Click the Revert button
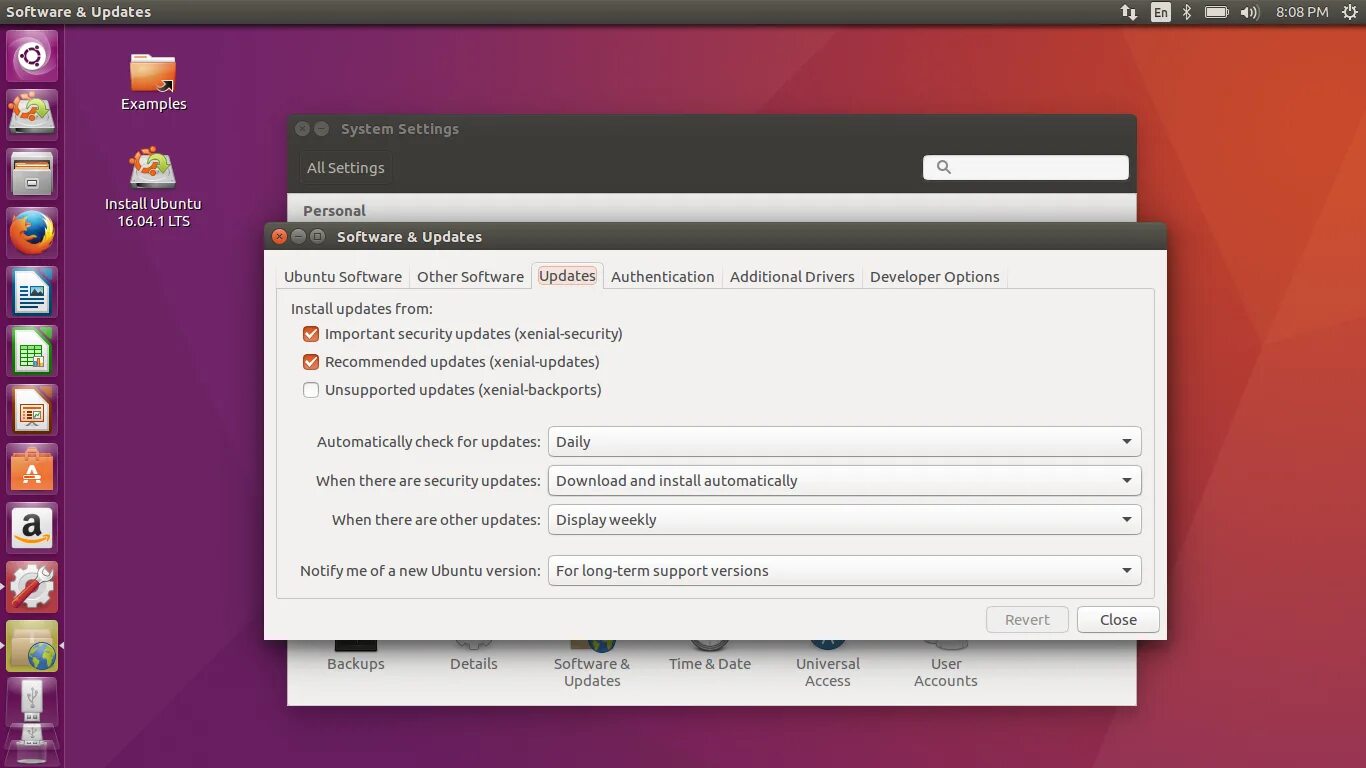The image size is (1366, 768). point(1027,620)
